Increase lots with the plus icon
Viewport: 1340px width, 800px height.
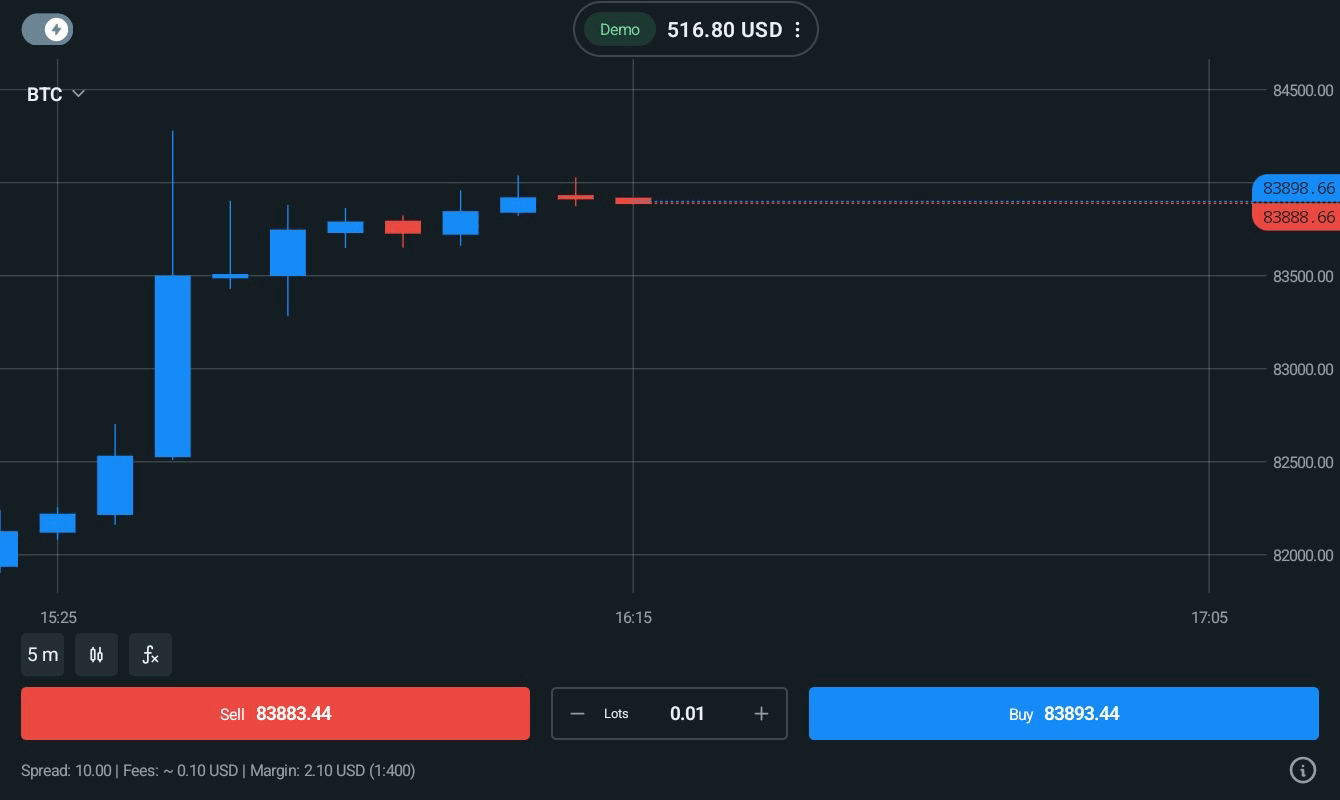tap(761, 714)
